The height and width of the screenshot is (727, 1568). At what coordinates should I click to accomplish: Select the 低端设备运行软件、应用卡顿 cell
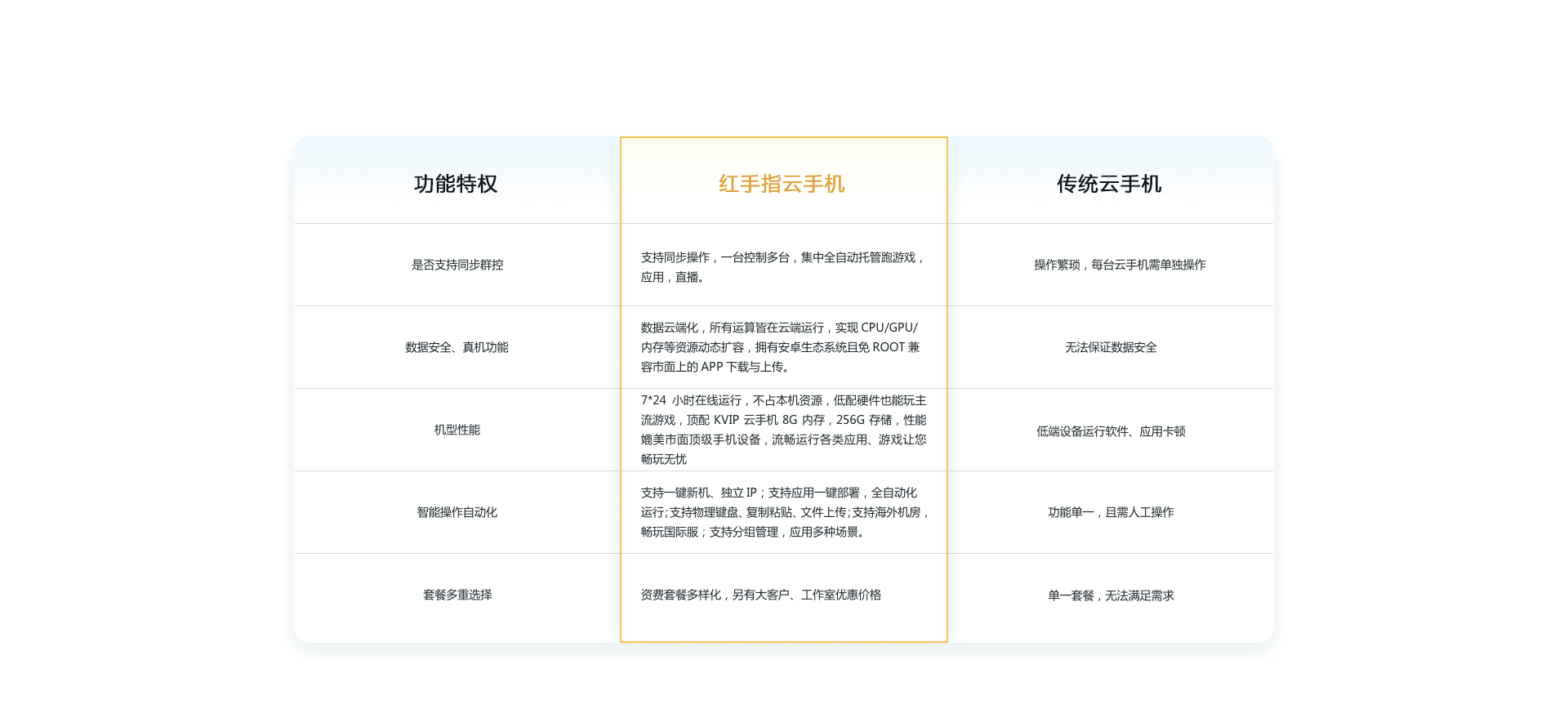1111,431
